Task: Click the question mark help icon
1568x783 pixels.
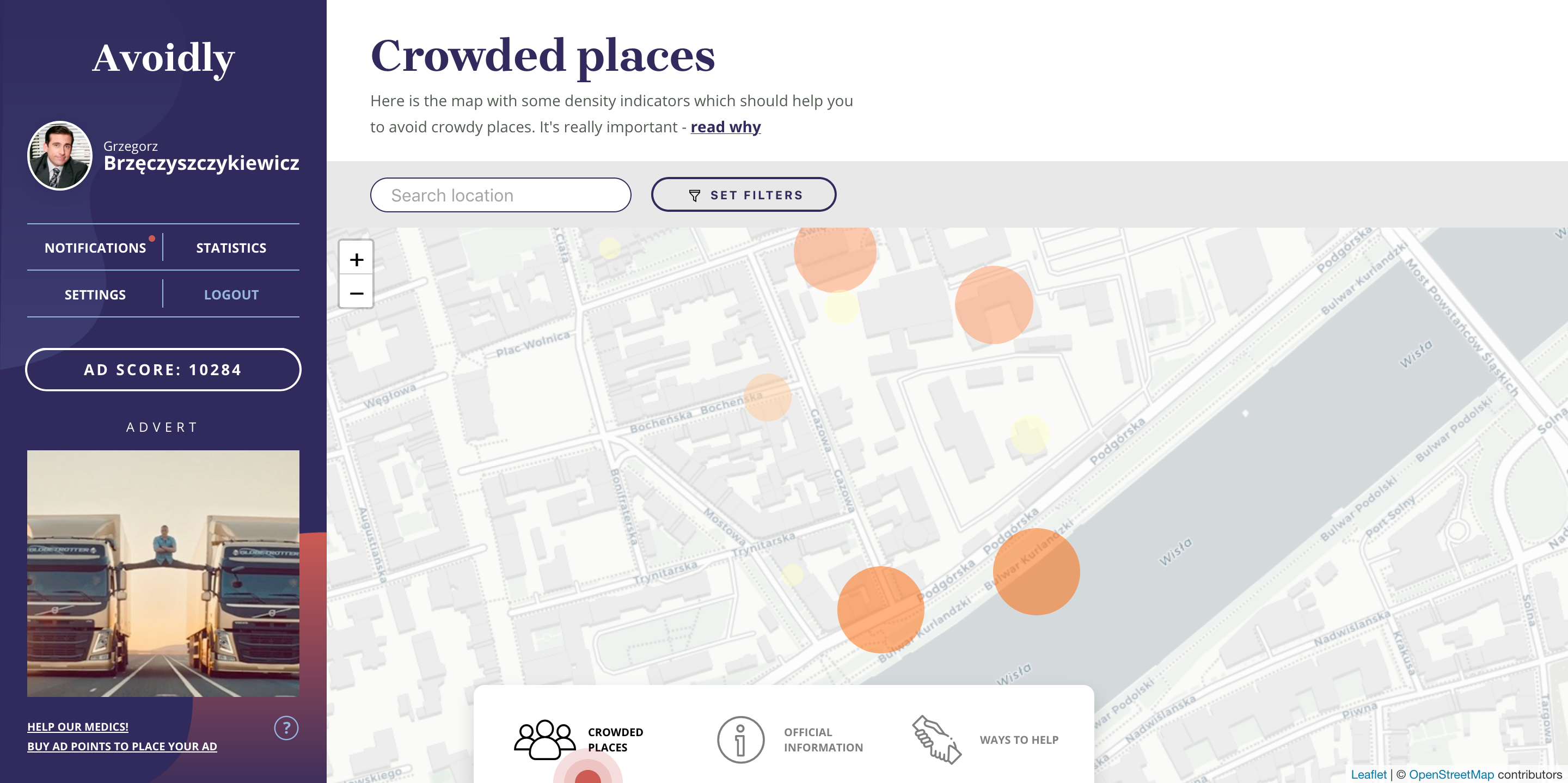Action: [286, 727]
